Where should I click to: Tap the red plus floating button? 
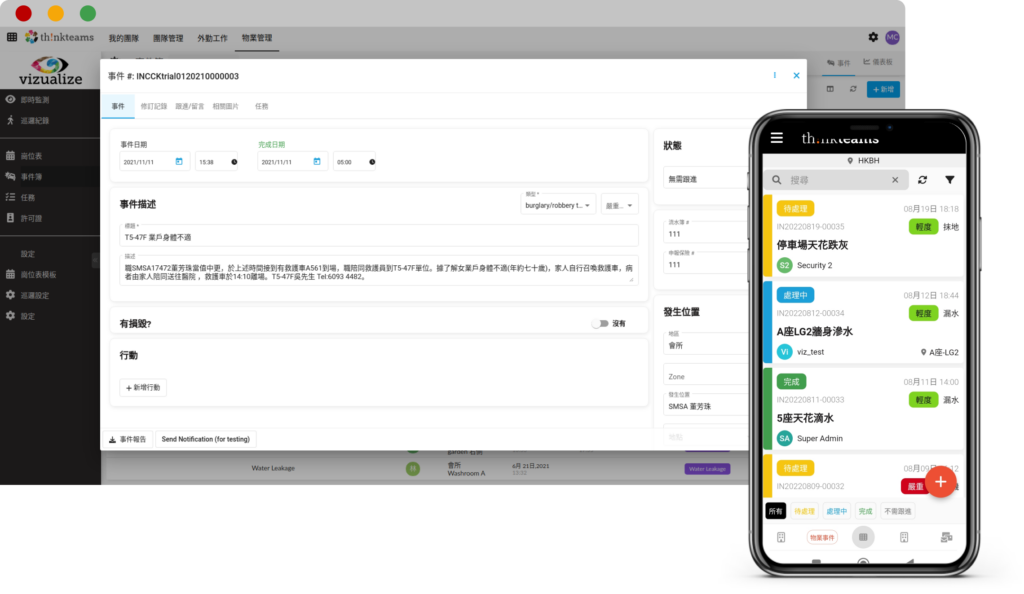[939, 482]
